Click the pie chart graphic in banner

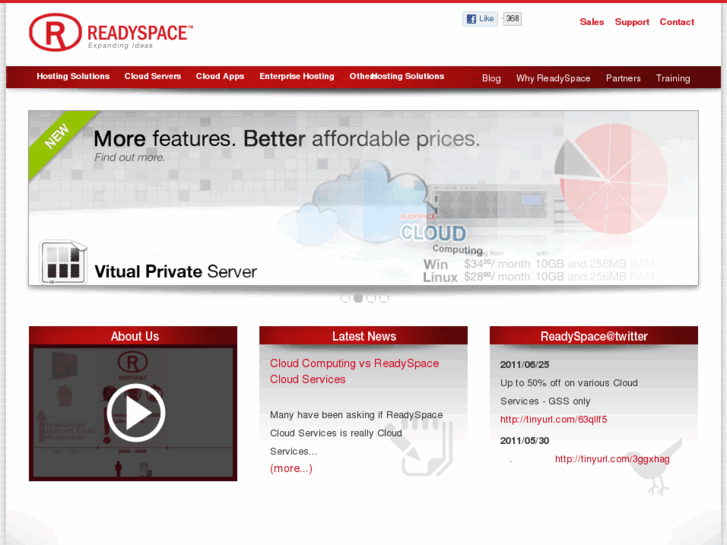[611, 179]
